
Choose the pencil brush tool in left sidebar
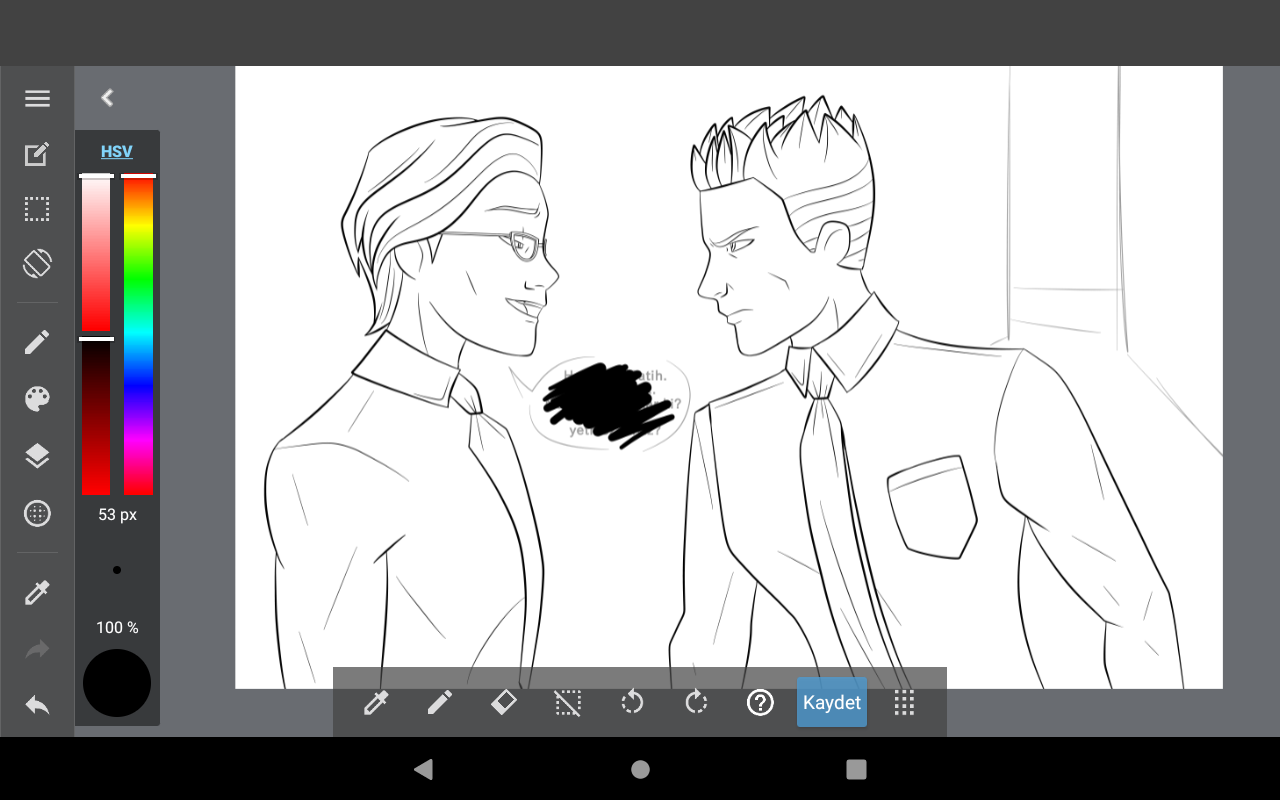point(37,343)
